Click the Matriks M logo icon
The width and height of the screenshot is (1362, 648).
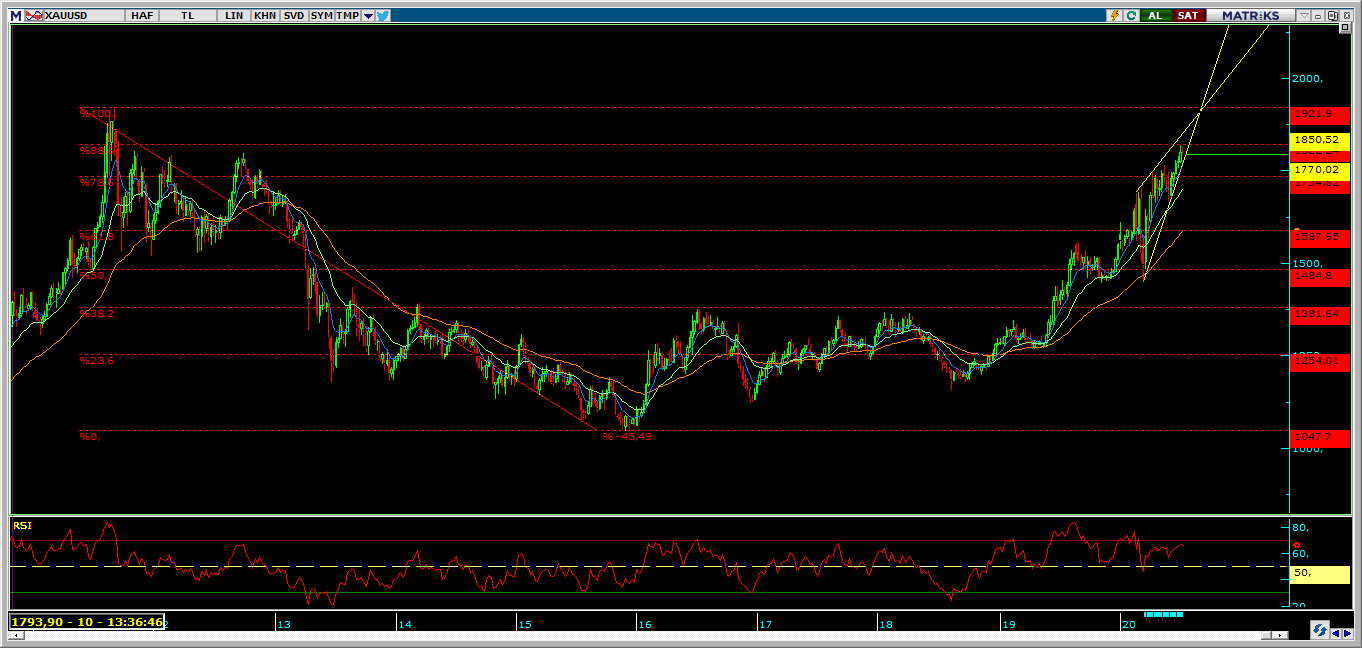(x=16, y=15)
